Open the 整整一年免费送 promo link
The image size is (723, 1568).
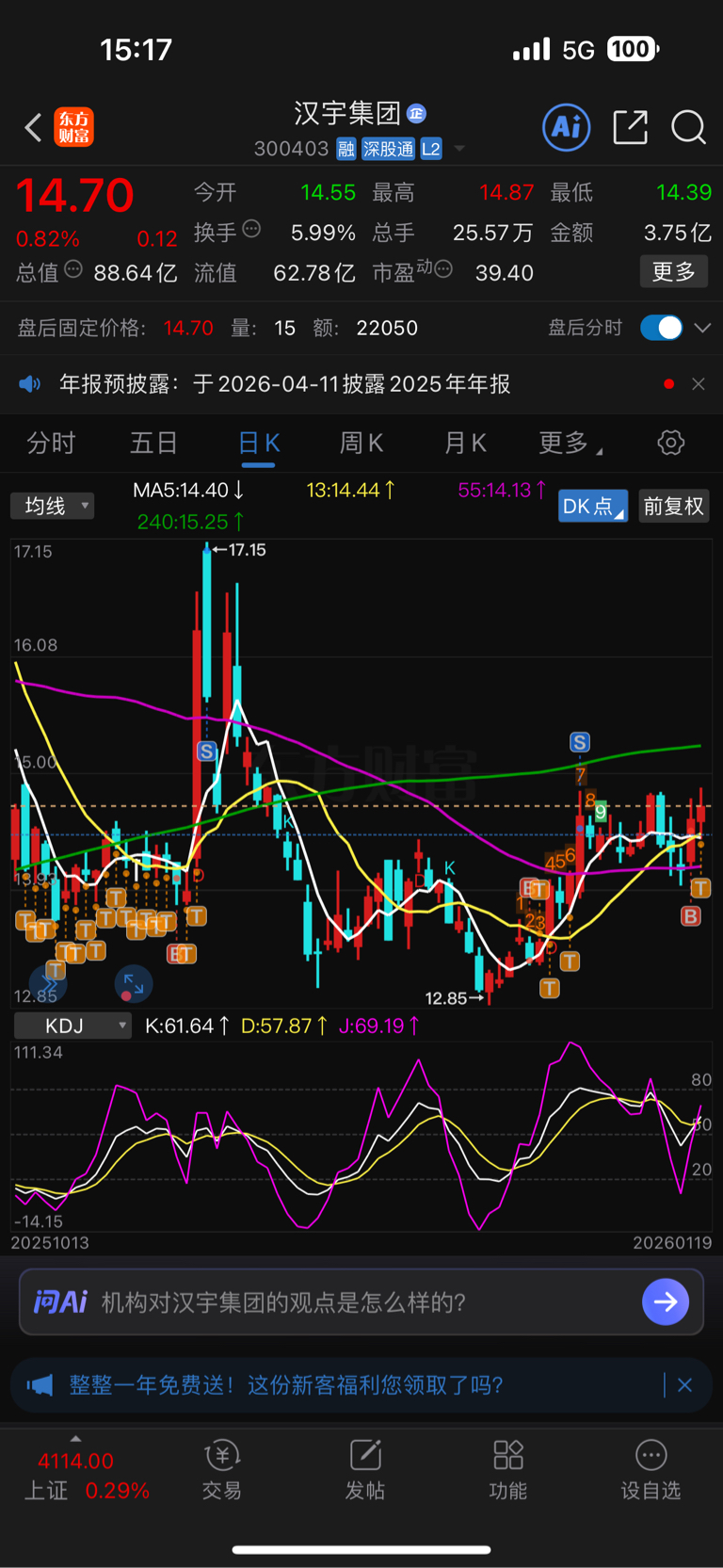(286, 1385)
